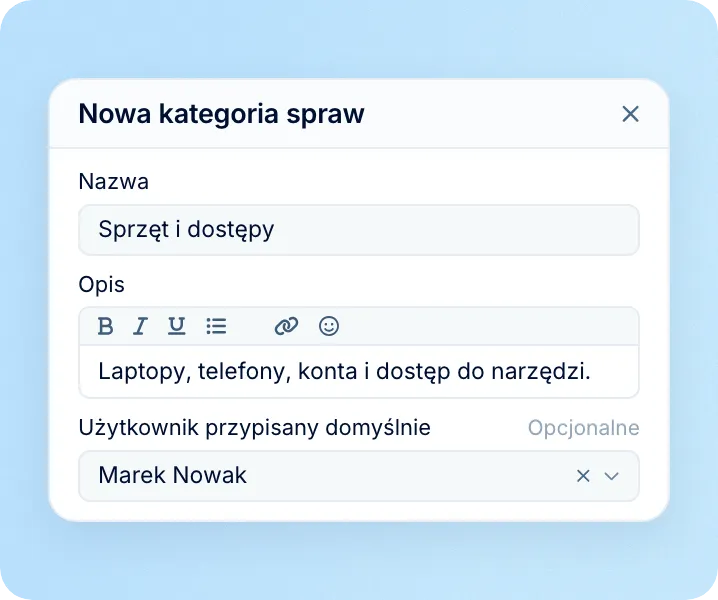Viewport: 718px width, 600px height.
Task: Open the emoji picker
Action: [329, 327]
